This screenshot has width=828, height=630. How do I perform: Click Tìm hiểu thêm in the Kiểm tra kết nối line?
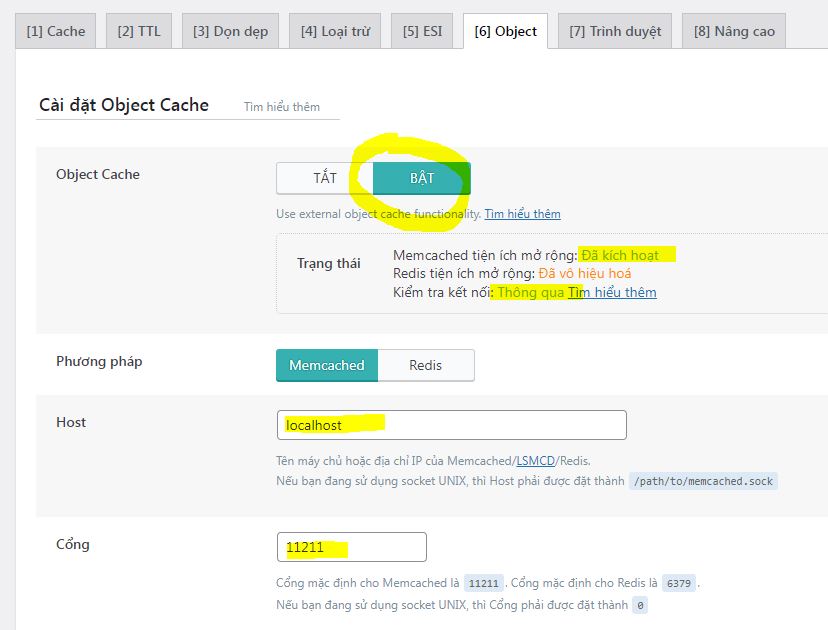tap(612, 292)
